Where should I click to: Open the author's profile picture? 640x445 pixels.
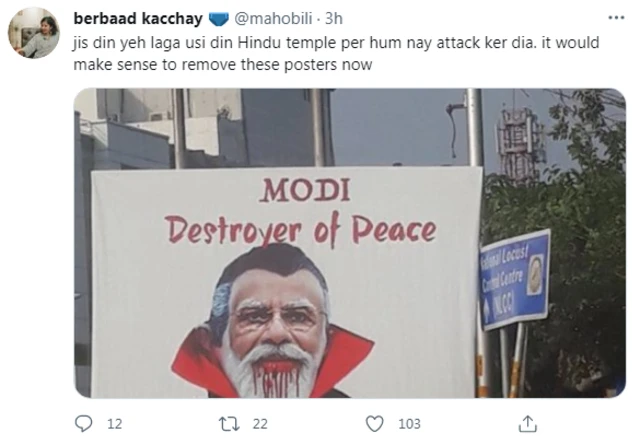click(33, 34)
